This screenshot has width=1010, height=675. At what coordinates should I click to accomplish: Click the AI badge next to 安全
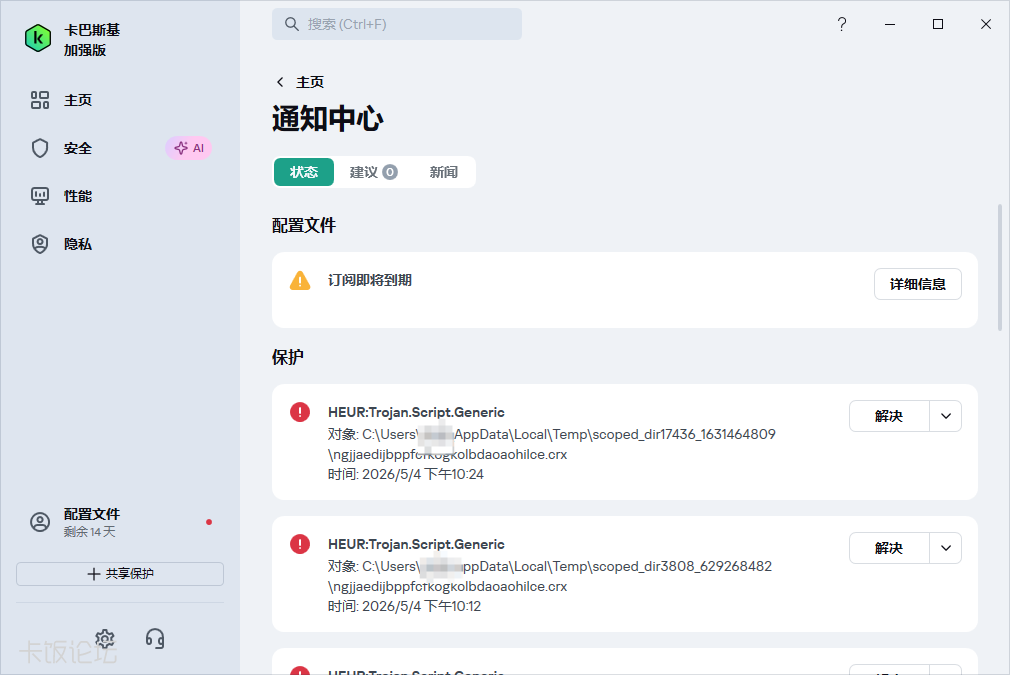click(189, 148)
